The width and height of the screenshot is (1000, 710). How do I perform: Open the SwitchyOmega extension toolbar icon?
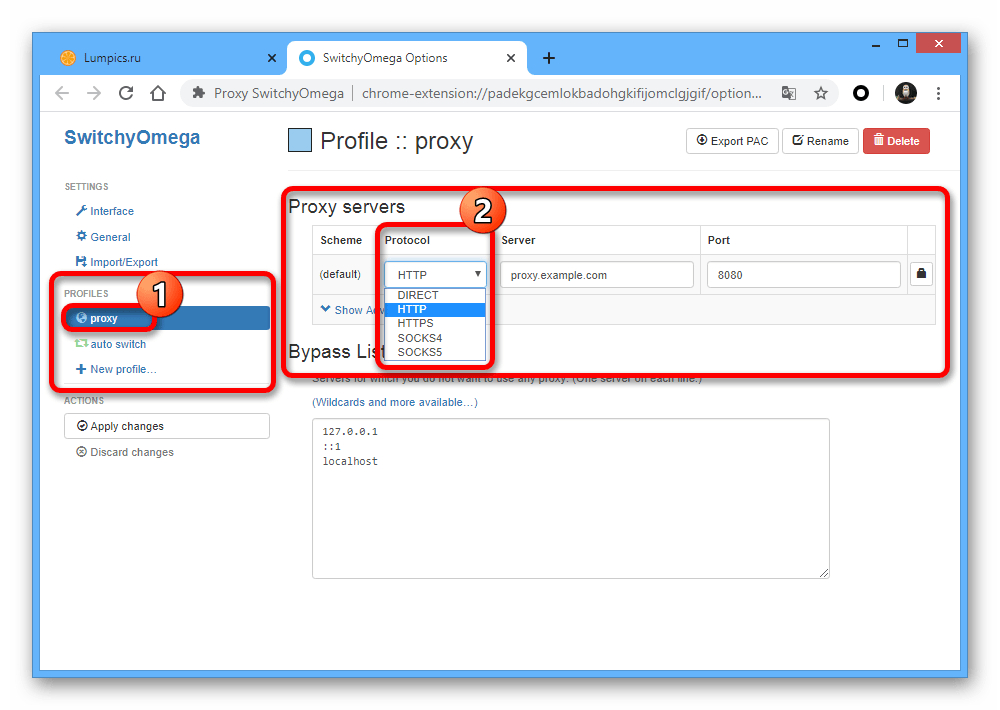pyautogui.click(x=860, y=93)
